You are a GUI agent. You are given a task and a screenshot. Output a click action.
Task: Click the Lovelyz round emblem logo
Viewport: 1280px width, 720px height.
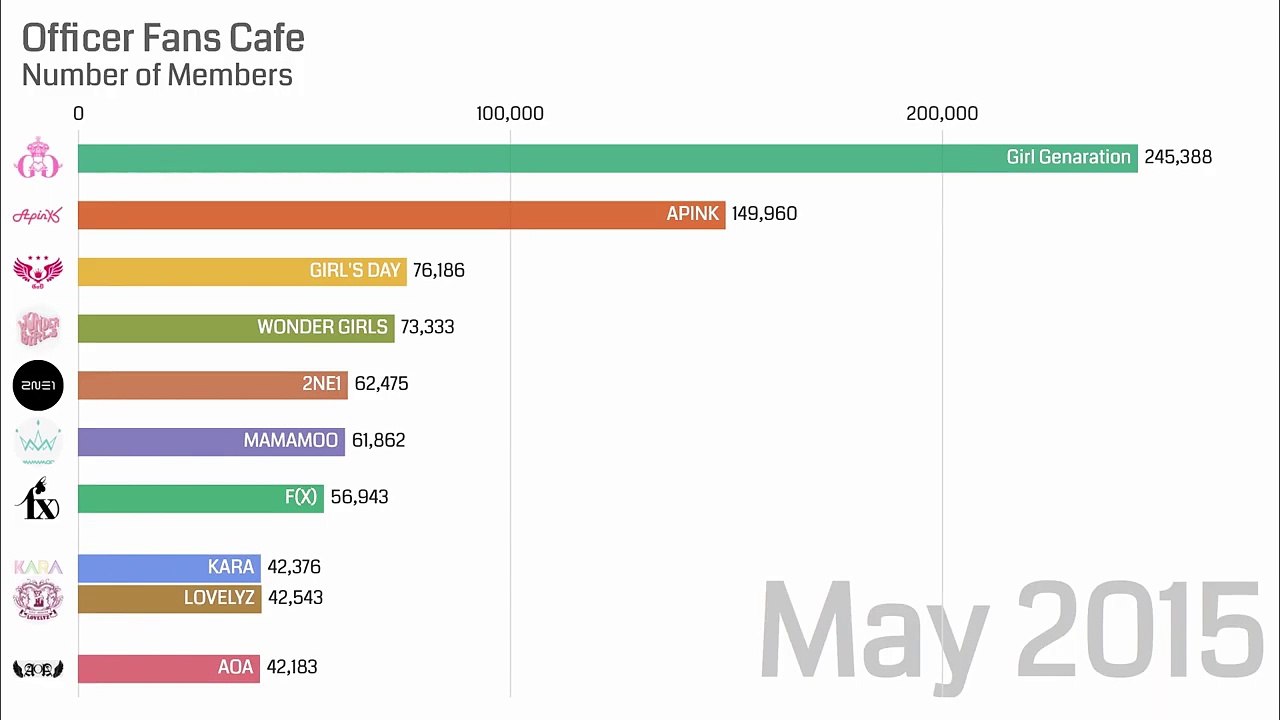pyautogui.click(x=38, y=600)
